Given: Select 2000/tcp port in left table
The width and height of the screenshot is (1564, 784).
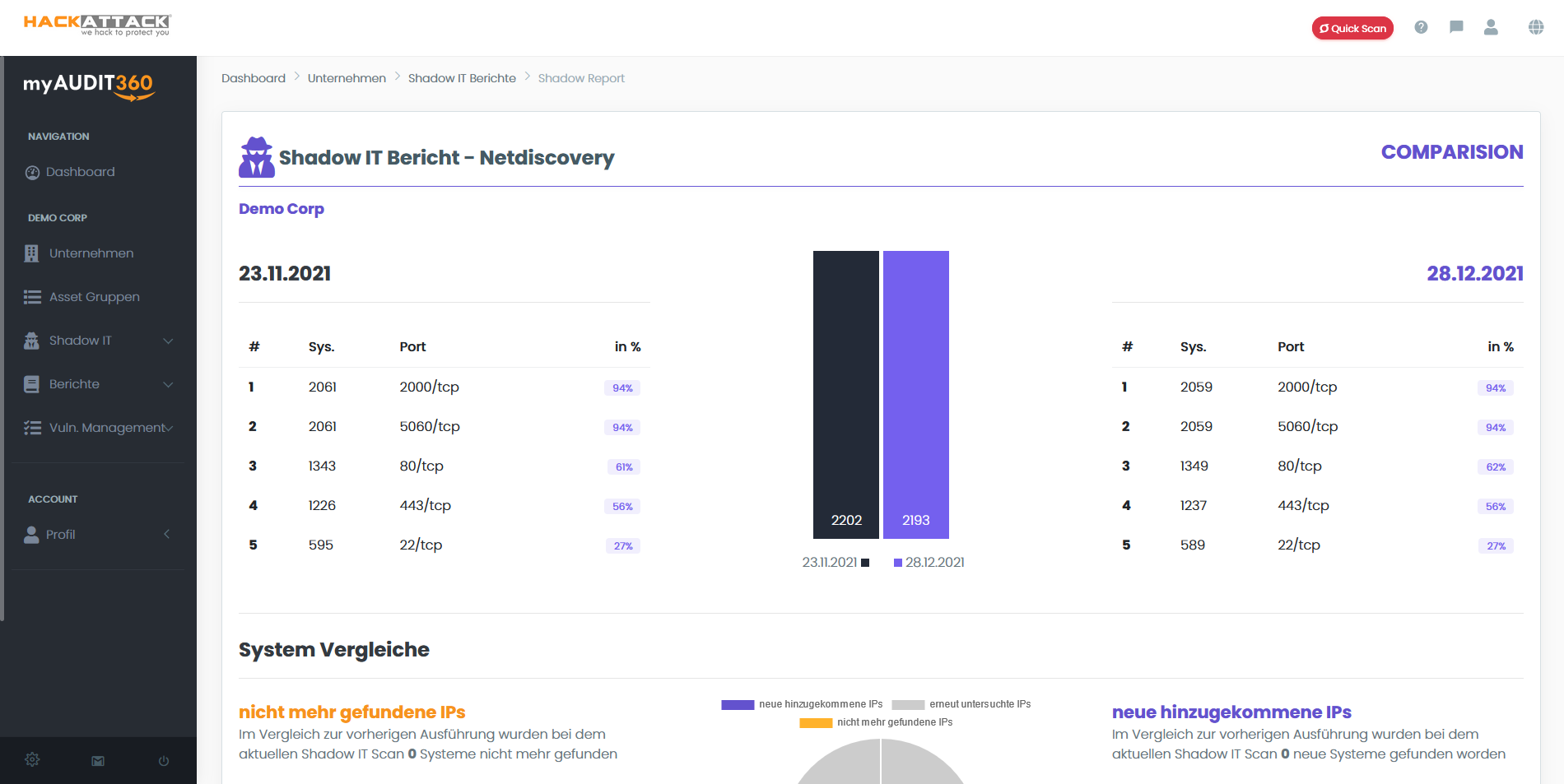Looking at the screenshot, I should coord(430,387).
